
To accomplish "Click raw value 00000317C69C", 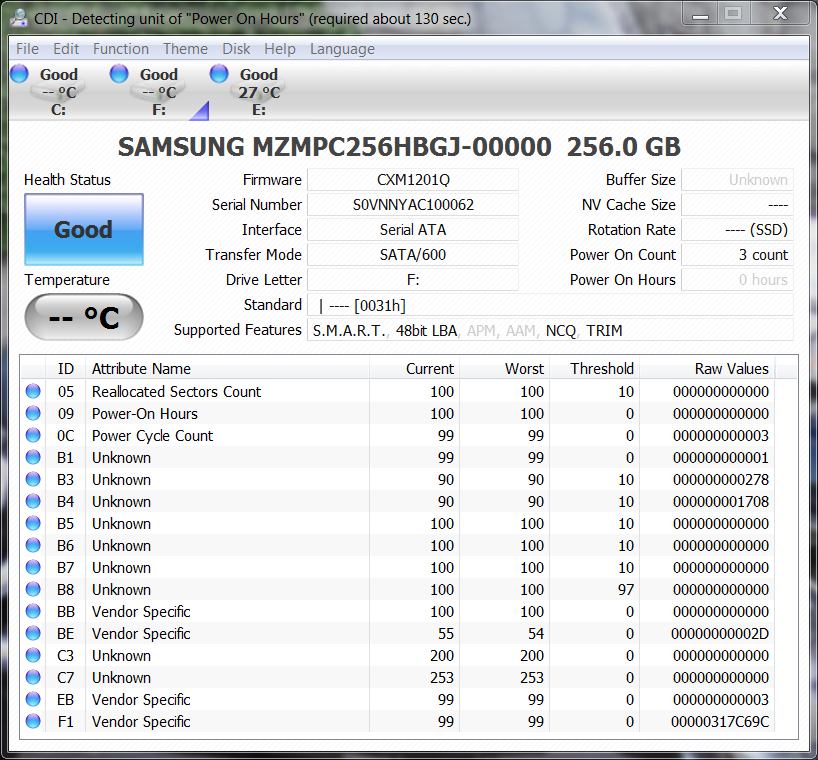I will click(x=720, y=722).
